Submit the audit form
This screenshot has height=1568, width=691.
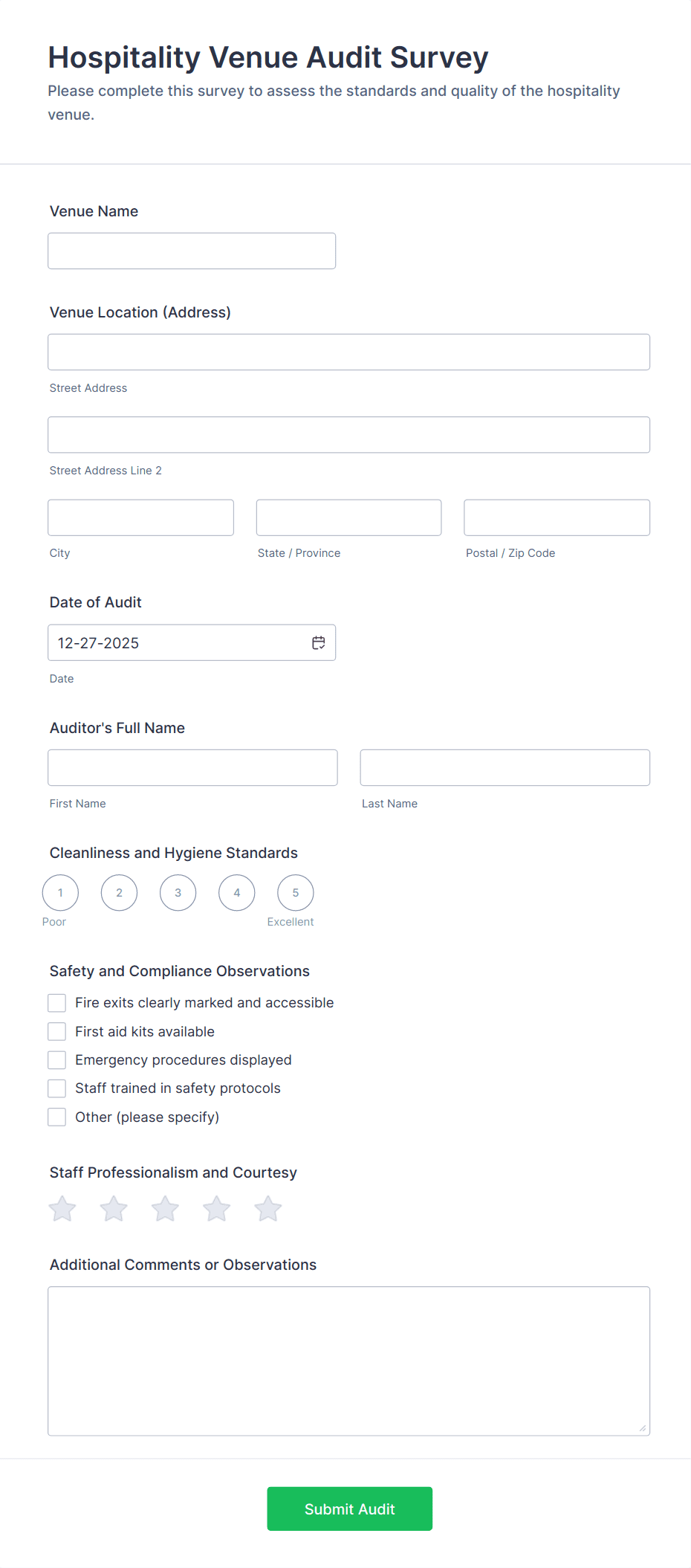(349, 1509)
